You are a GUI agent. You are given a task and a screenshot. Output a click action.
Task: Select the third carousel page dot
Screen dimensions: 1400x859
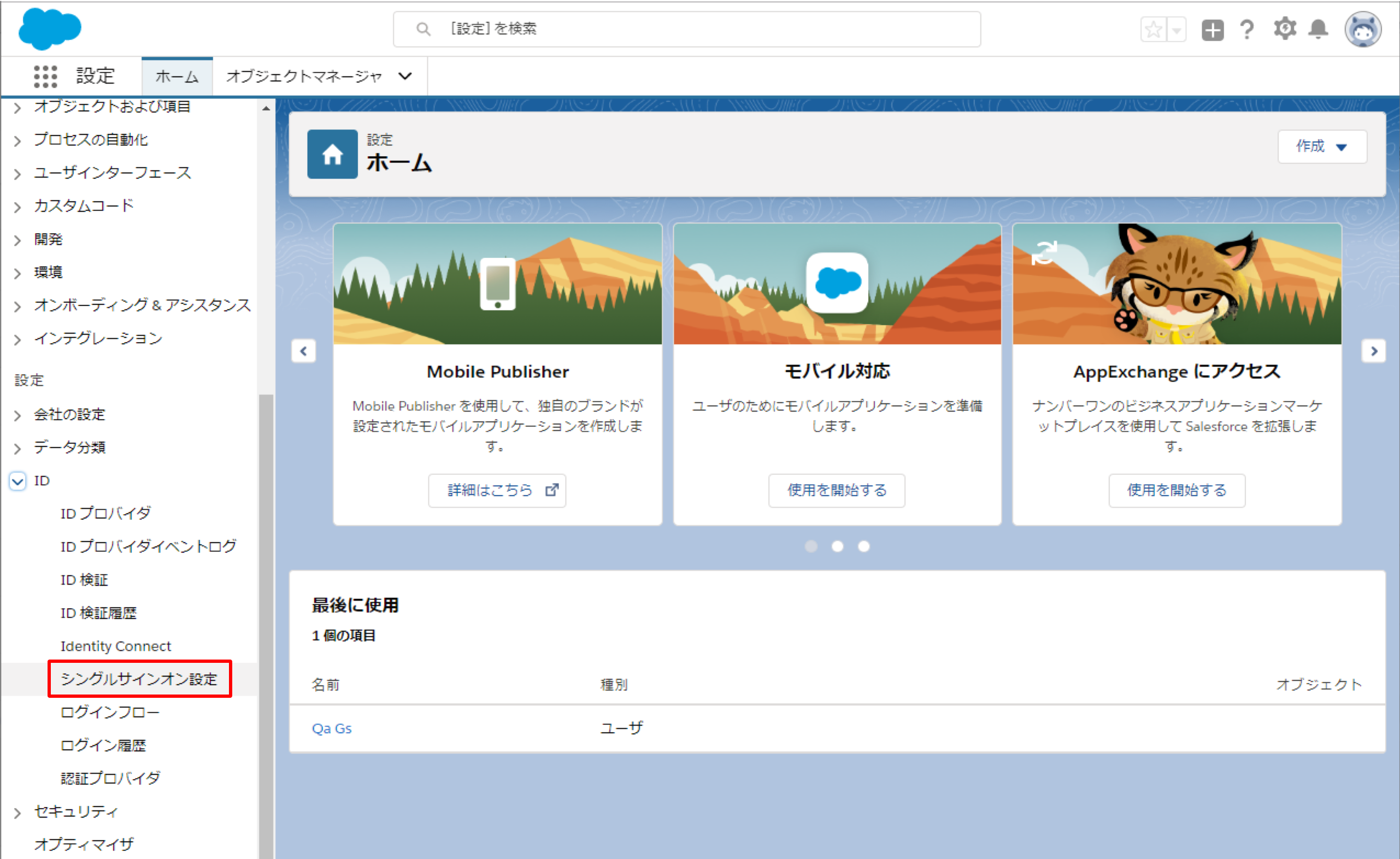(863, 546)
